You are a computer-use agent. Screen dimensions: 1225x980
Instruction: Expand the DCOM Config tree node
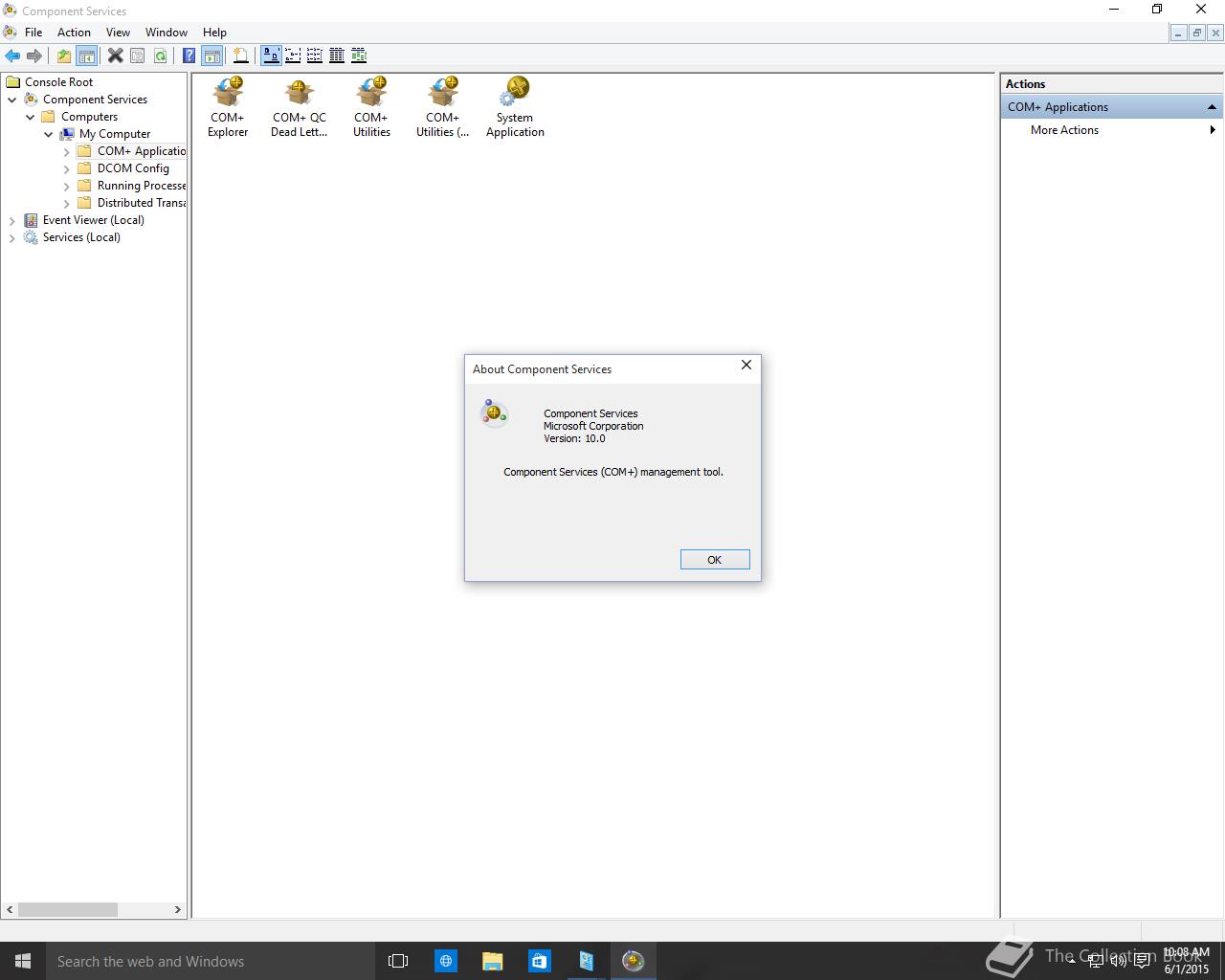pyautogui.click(x=67, y=168)
